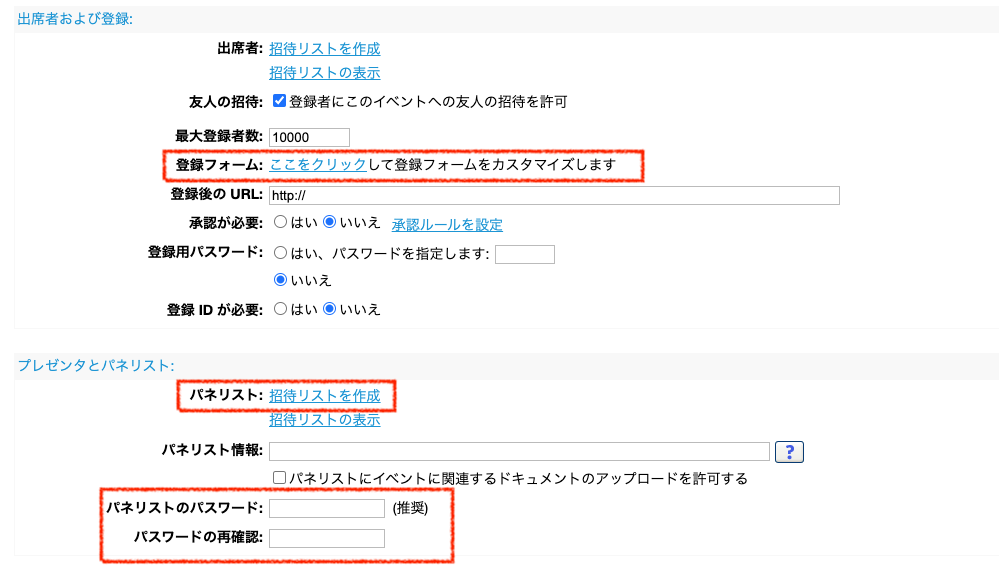Select はい for 承認が必要
This screenshot has width=999, height=568.
280,222
